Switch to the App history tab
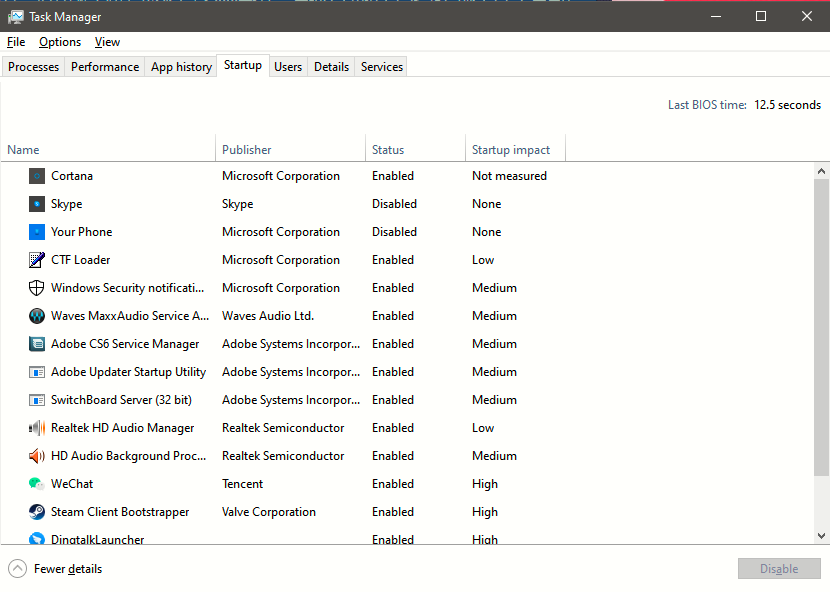This screenshot has width=830, height=592. click(x=181, y=67)
